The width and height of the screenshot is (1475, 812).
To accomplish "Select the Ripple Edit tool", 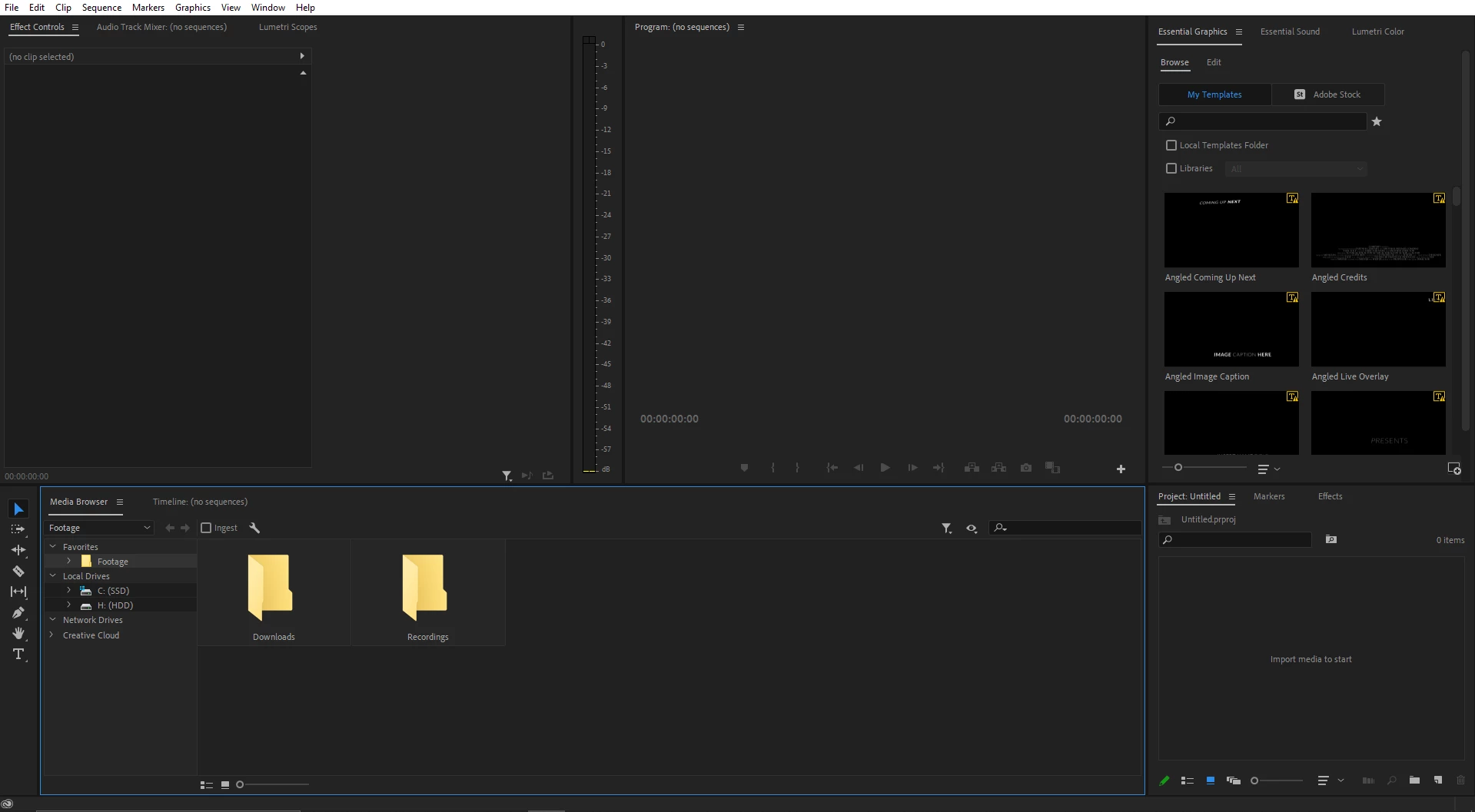I will pos(18,550).
